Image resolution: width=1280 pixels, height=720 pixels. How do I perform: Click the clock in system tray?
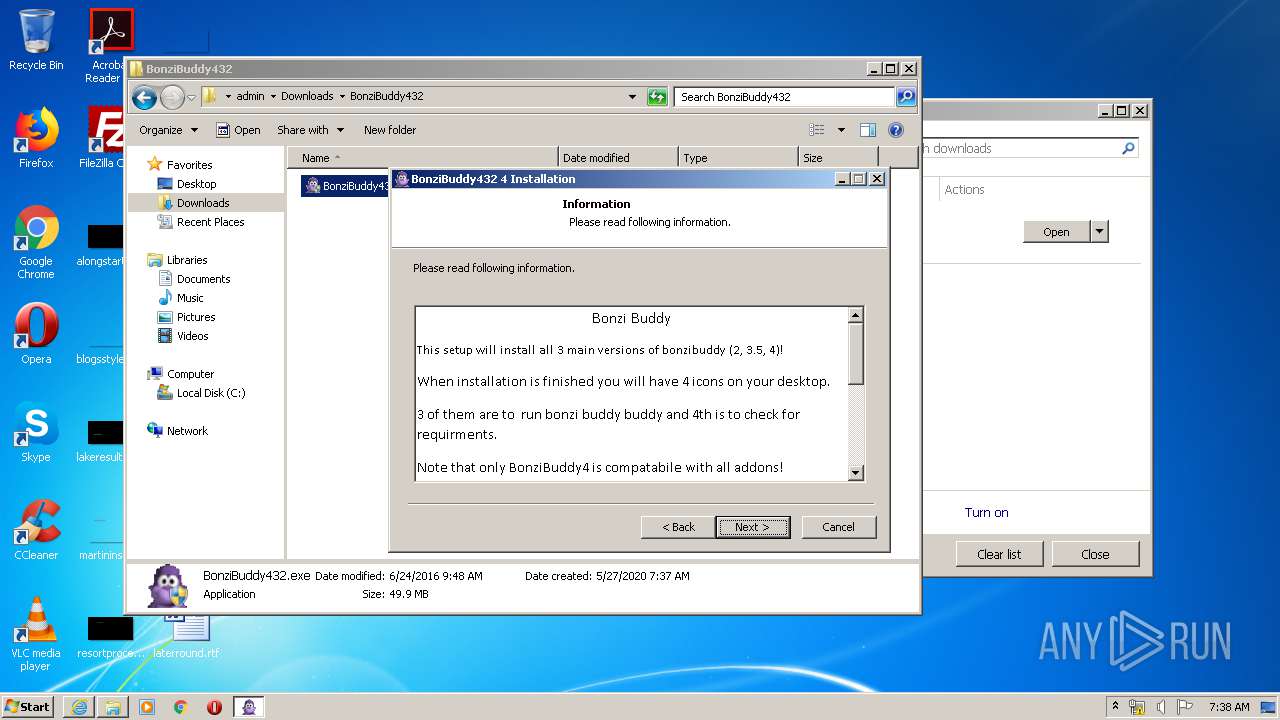point(1229,707)
